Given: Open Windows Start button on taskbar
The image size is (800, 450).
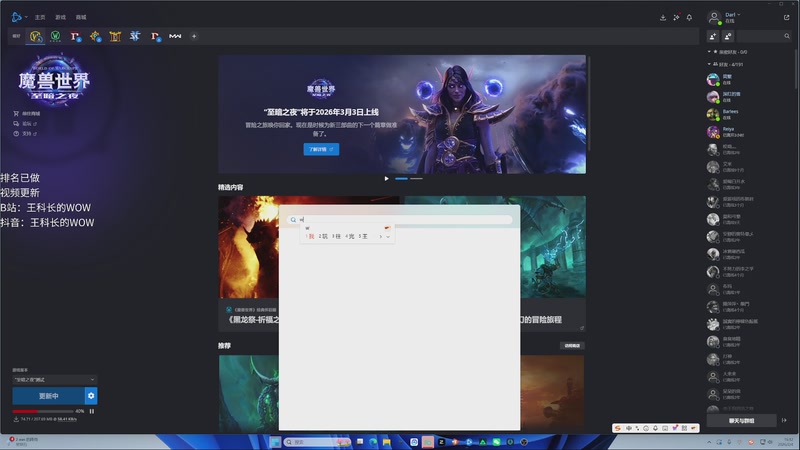Looking at the screenshot, I should 275,442.
